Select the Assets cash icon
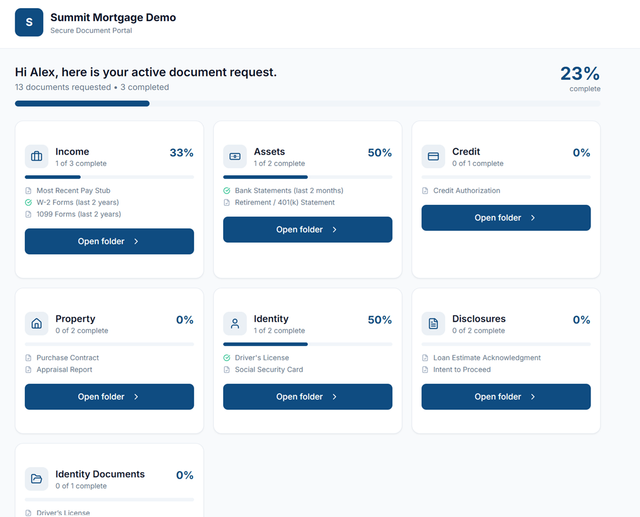 [x=235, y=156]
